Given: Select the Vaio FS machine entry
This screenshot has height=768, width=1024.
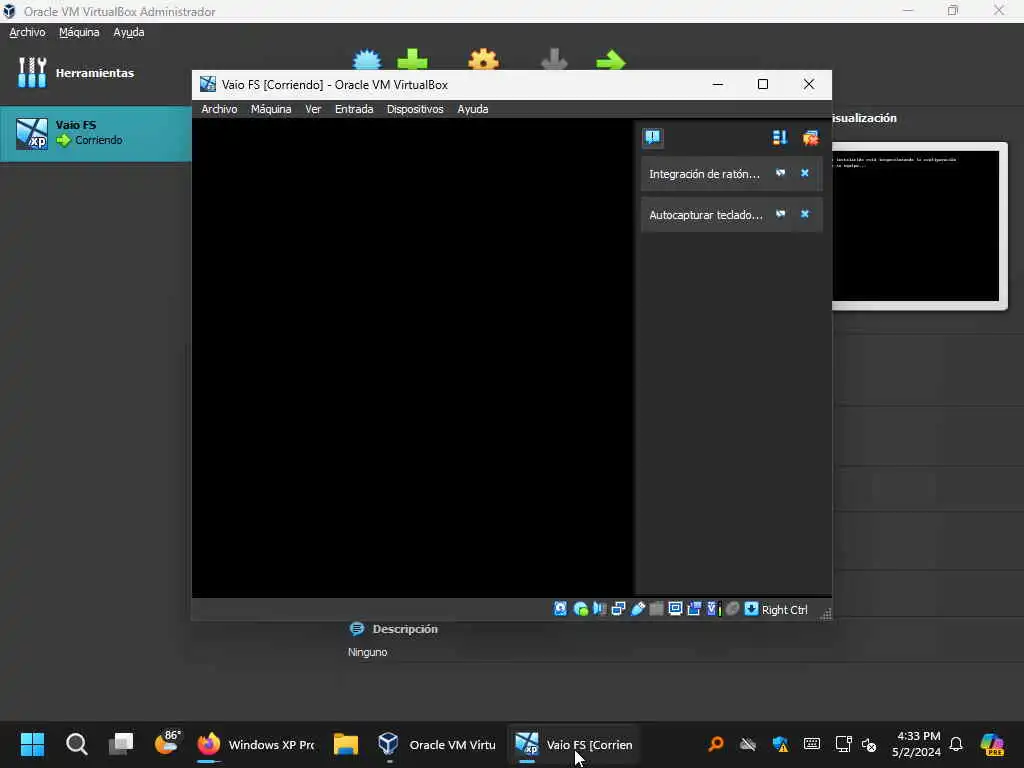Looking at the screenshot, I should tap(95, 133).
